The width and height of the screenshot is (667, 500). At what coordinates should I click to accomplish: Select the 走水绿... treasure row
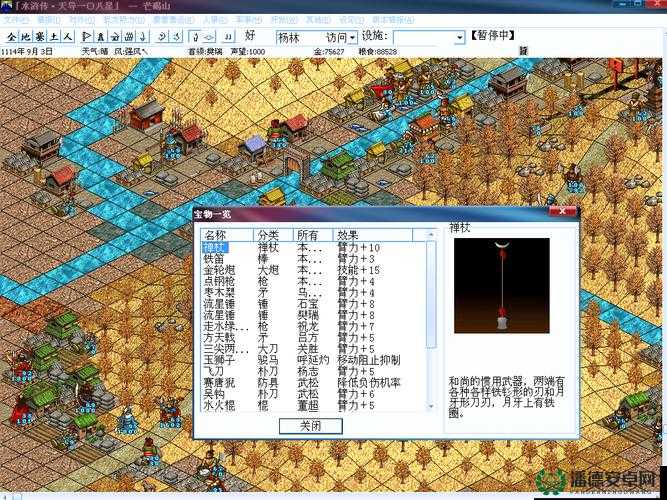pos(313,326)
